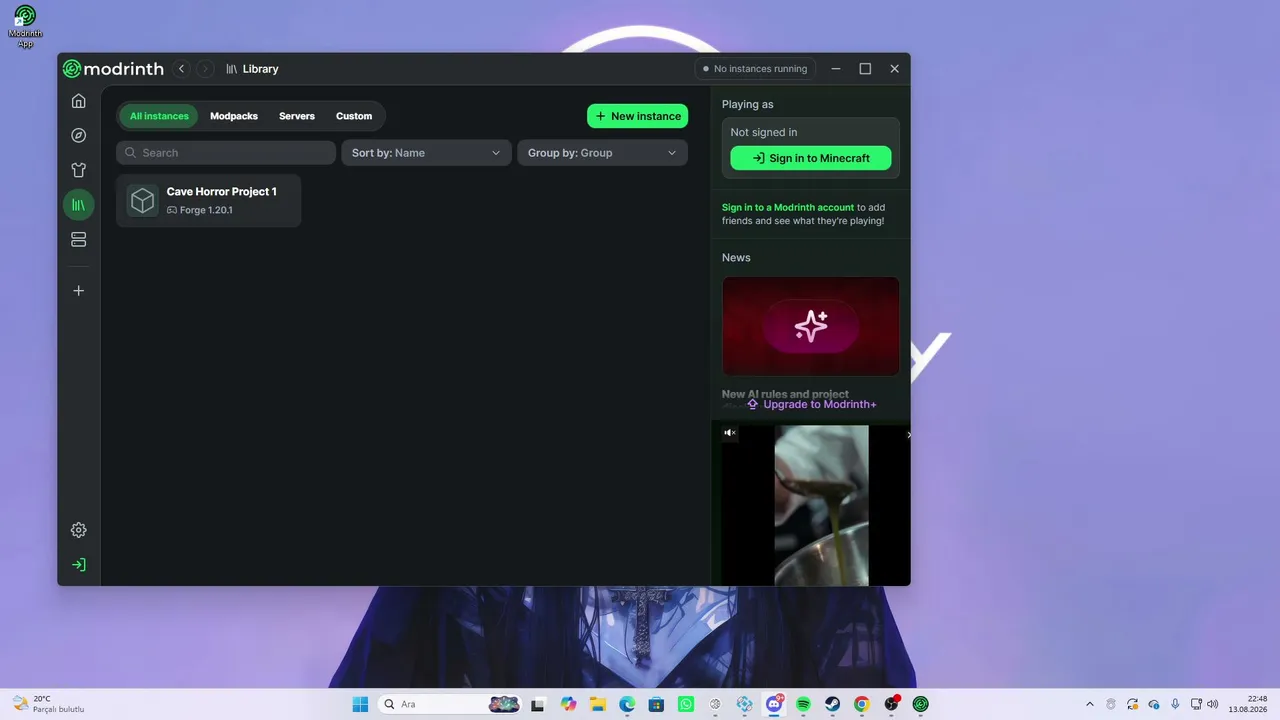Open the Library sidebar icon
Viewport: 1280px width, 720px height.
[x=79, y=205]
